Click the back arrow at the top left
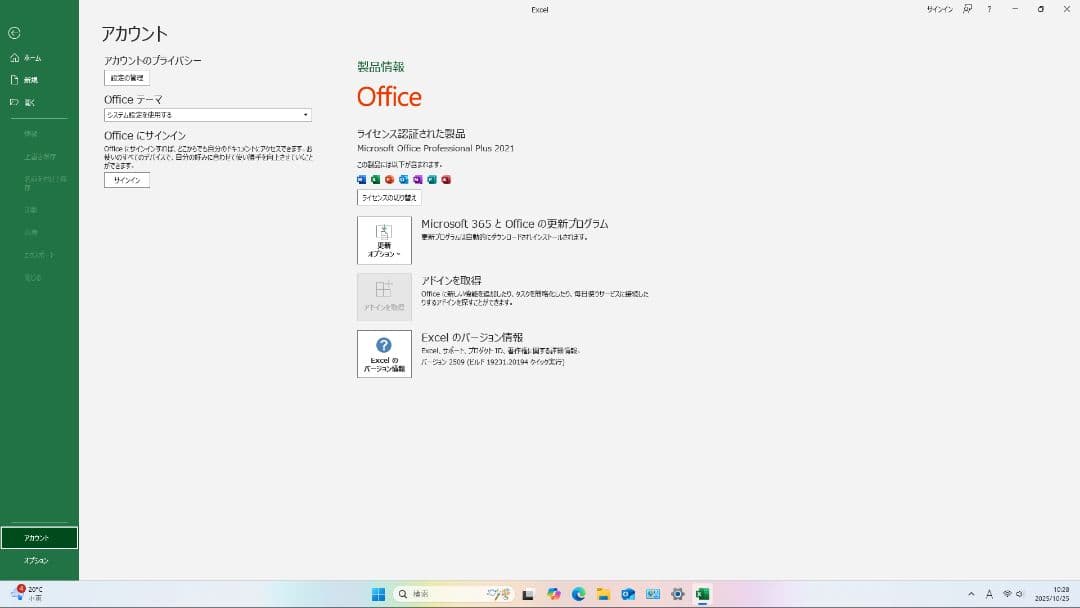Image resolution: width=1080 pixels, height=608 pixels. (13, 32)
